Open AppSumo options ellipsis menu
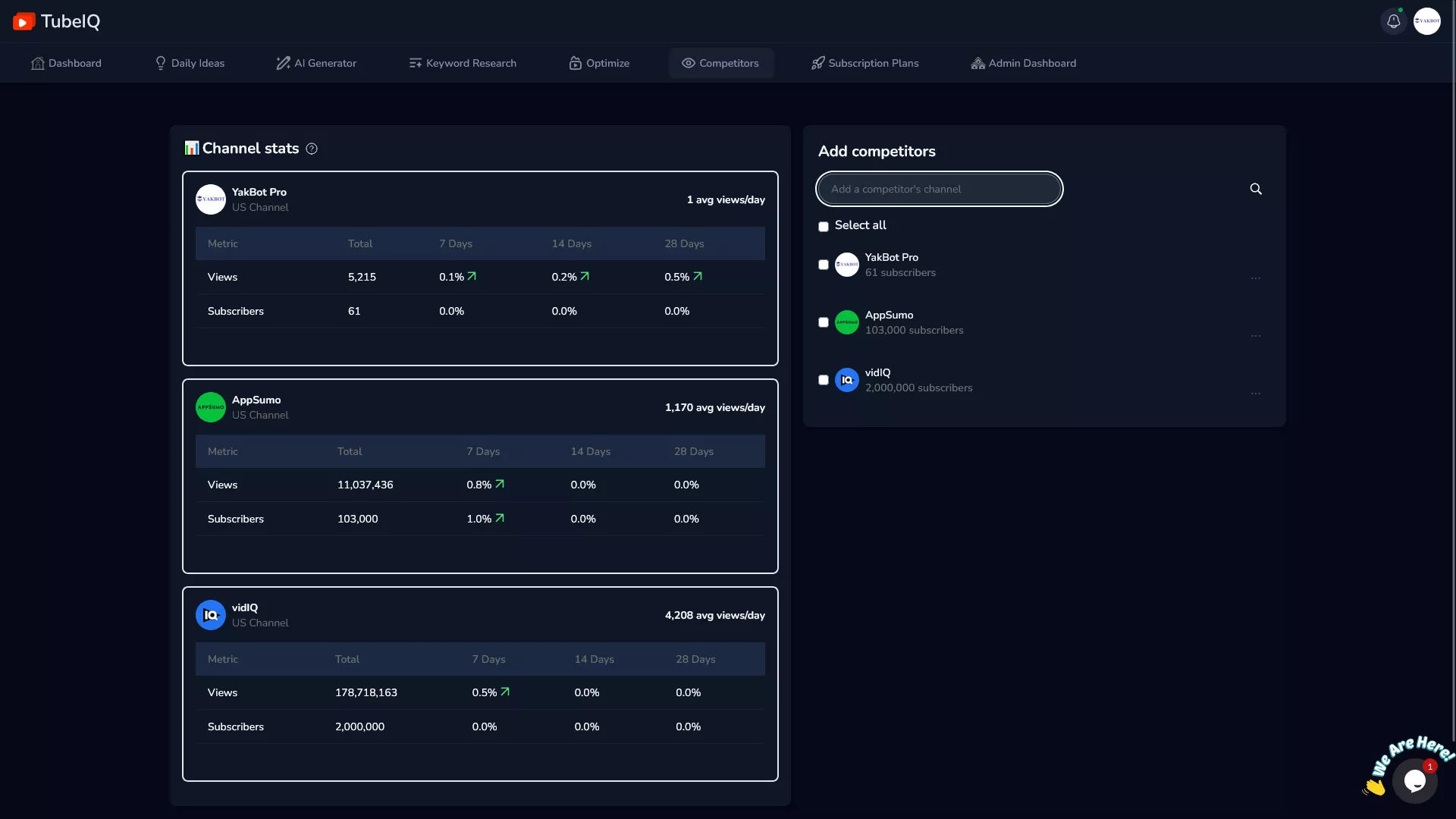The height and width of the screenshot is (819, 1456). coord(1256,336)
